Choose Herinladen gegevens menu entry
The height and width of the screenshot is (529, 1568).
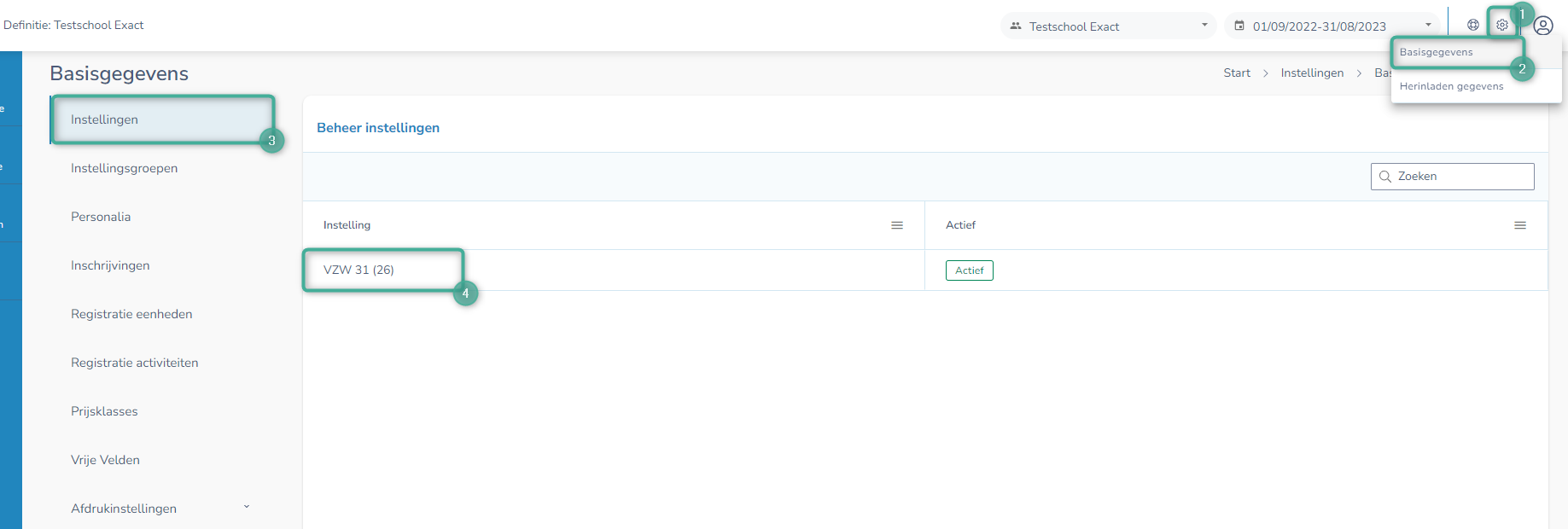tap(1451, 86)
